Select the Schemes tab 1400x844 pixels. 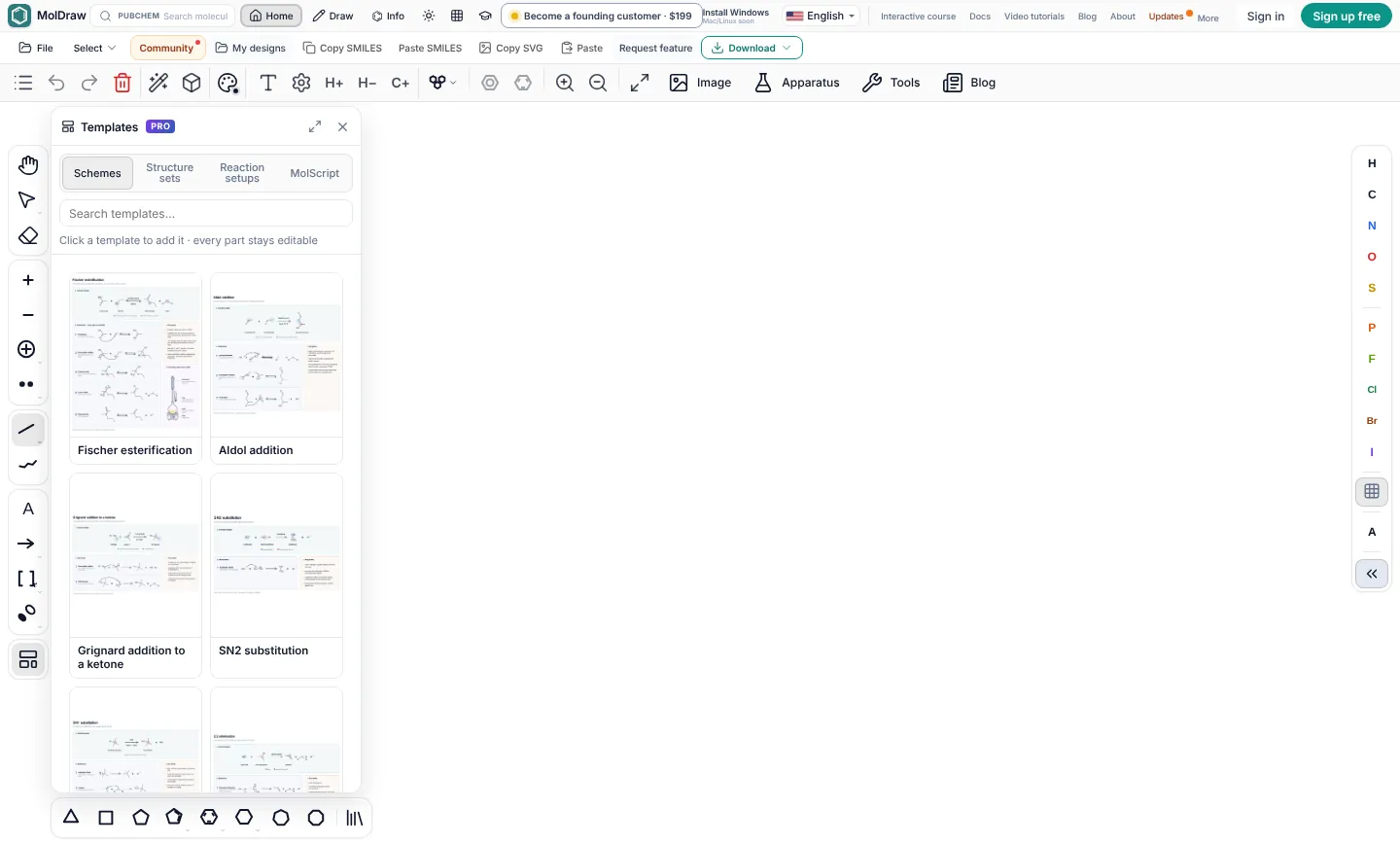97,173
